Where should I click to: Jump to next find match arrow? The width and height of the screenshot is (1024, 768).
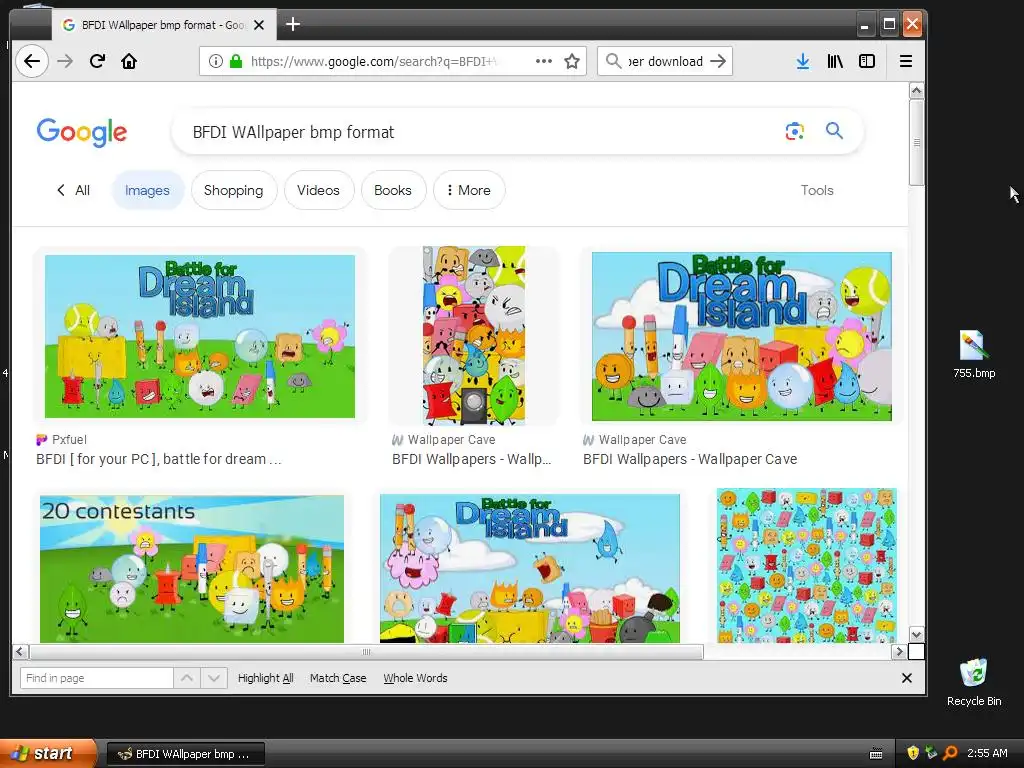click(x=214, y=678)
